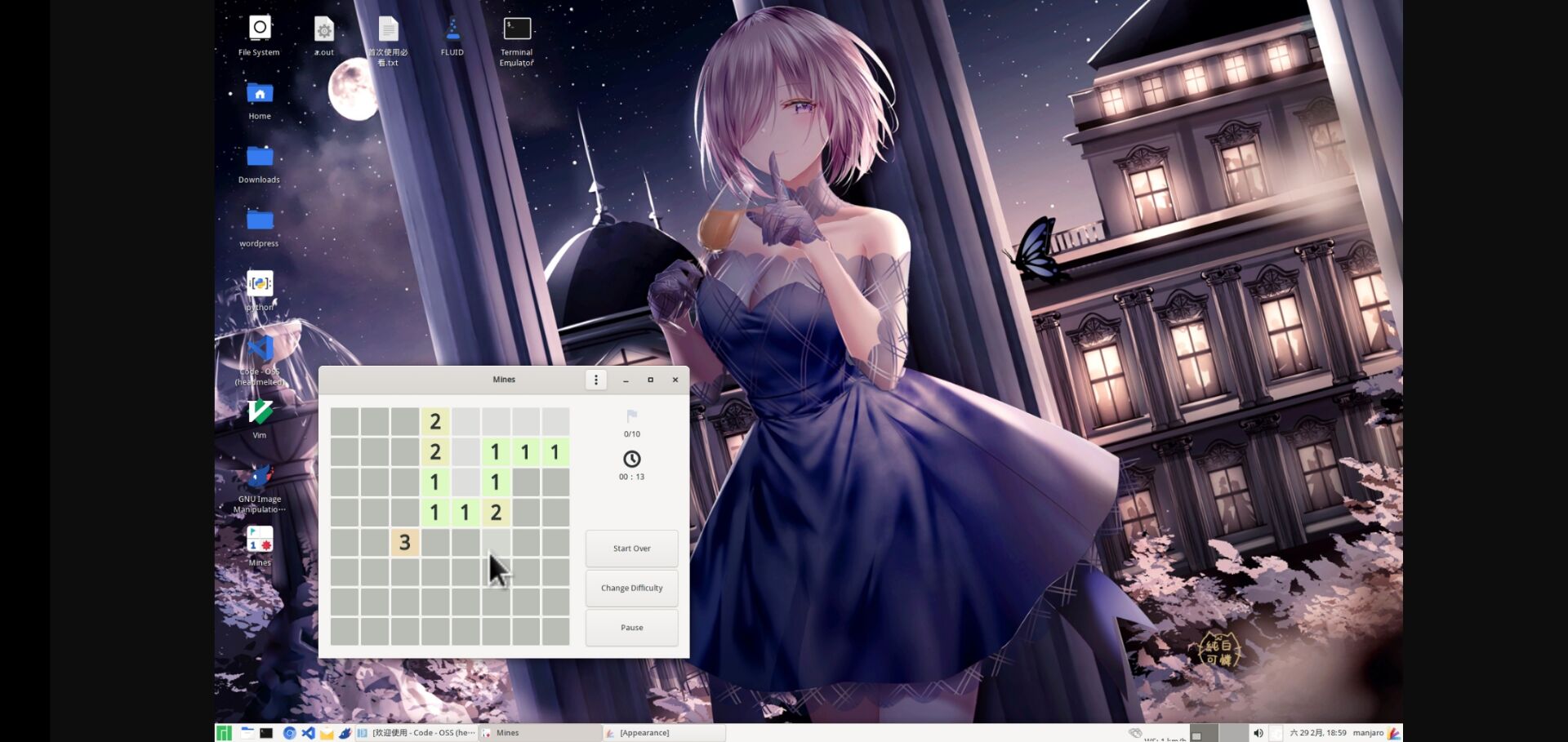
Task: Click the weather cloud icon in panel
Action: click(x=1135, y=733)
